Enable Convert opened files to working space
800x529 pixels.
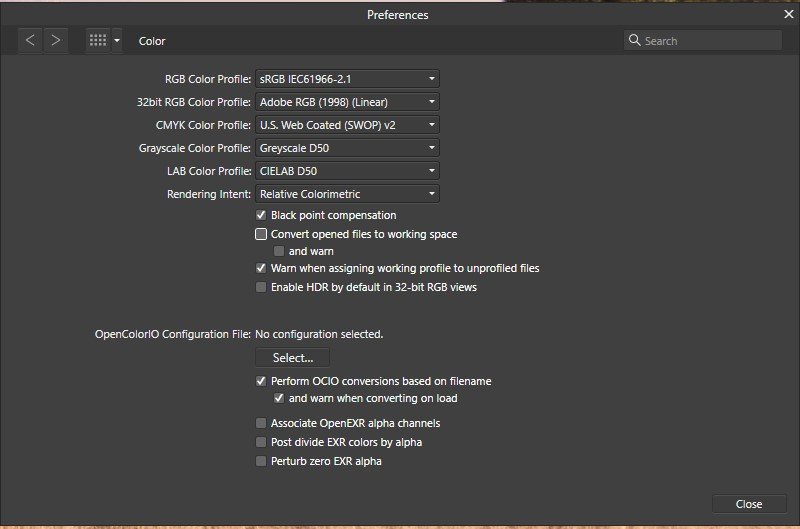261,234
